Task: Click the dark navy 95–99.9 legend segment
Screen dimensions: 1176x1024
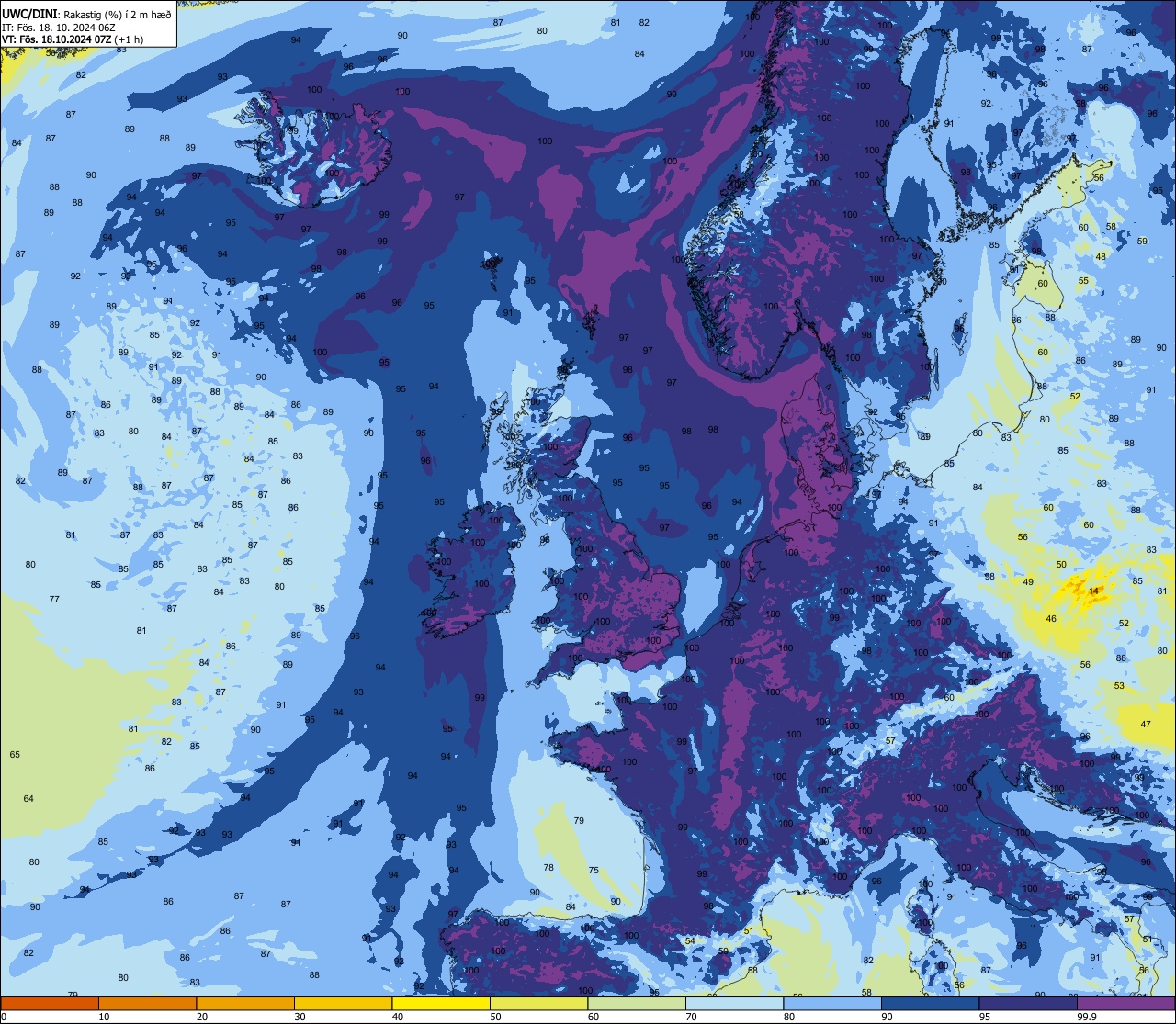Action: pos(1028,1003)
